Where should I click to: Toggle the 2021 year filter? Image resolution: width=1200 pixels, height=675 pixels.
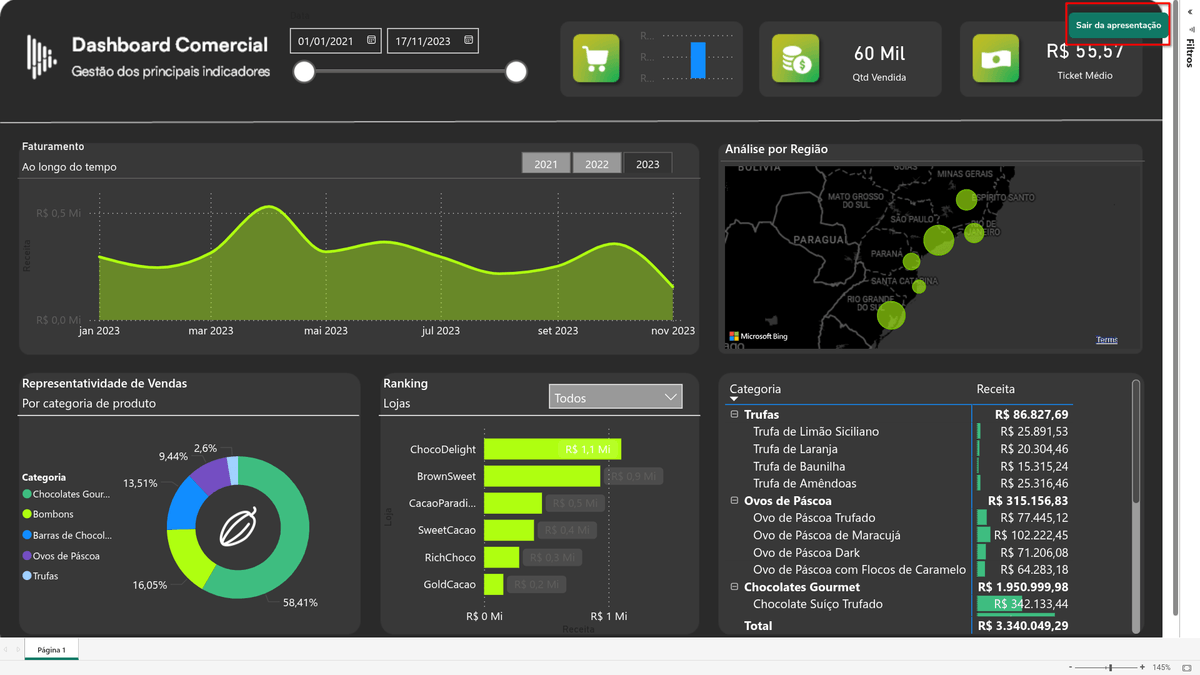[x=546, y=164]
